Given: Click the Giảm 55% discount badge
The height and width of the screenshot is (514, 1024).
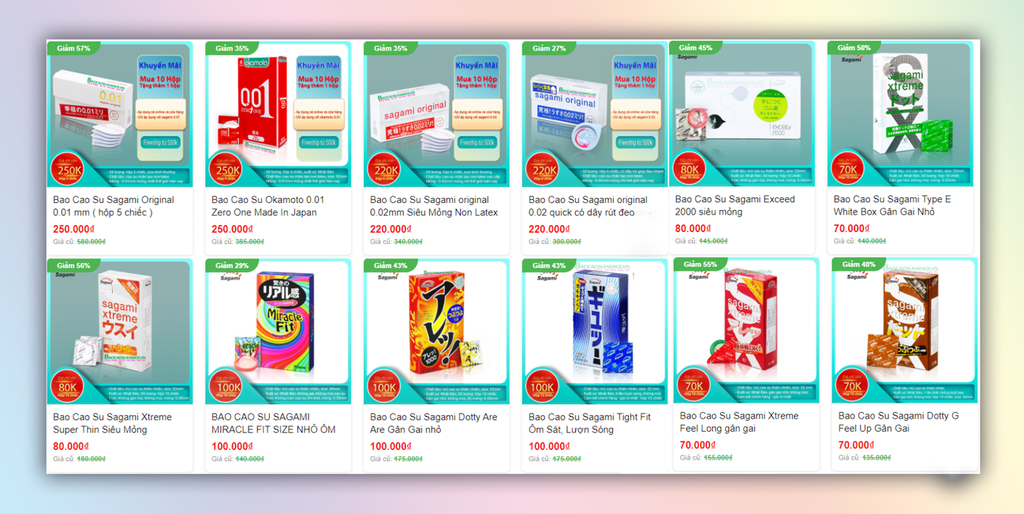Looking at the screenshot, I should point(699,265).
